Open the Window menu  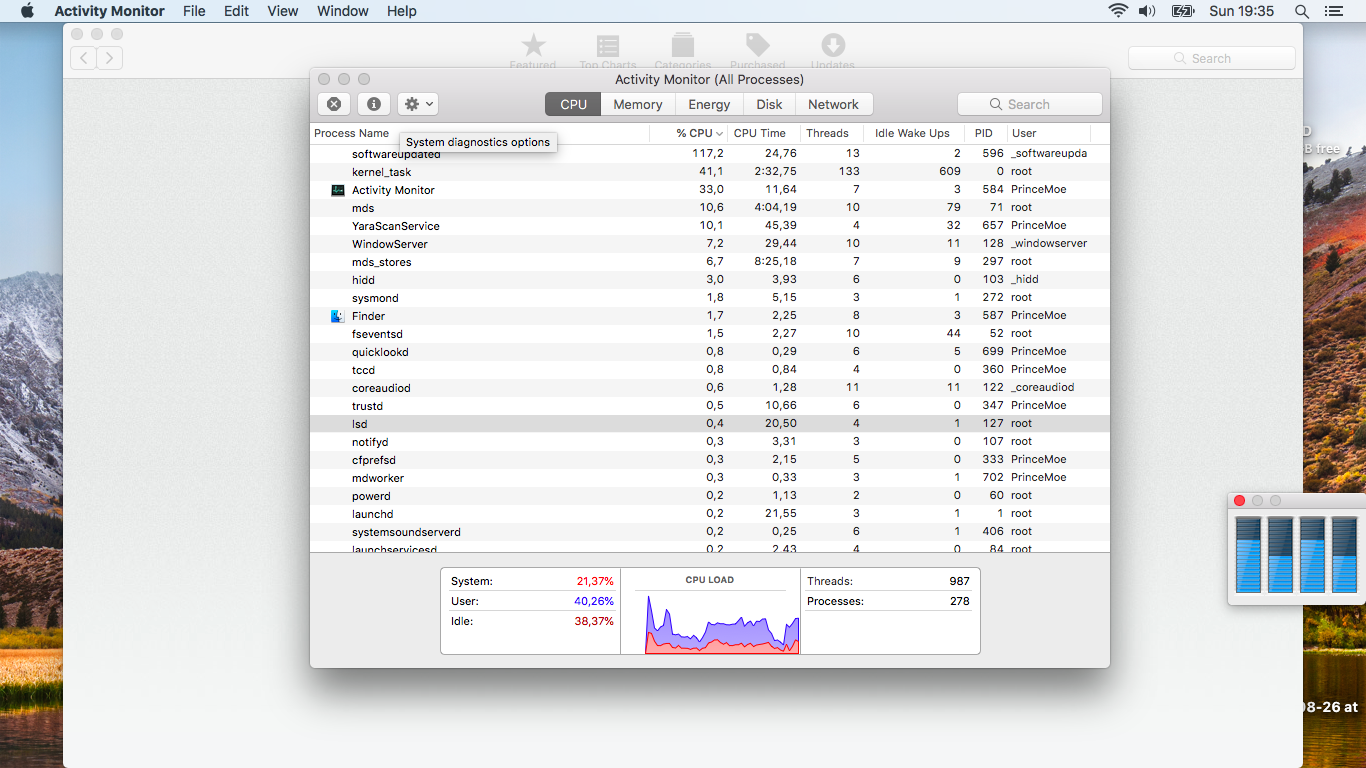coord(343,11)
